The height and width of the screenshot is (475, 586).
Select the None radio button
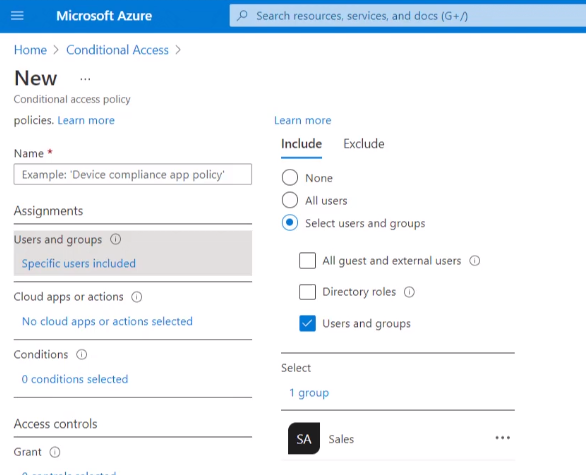[290, 178]
